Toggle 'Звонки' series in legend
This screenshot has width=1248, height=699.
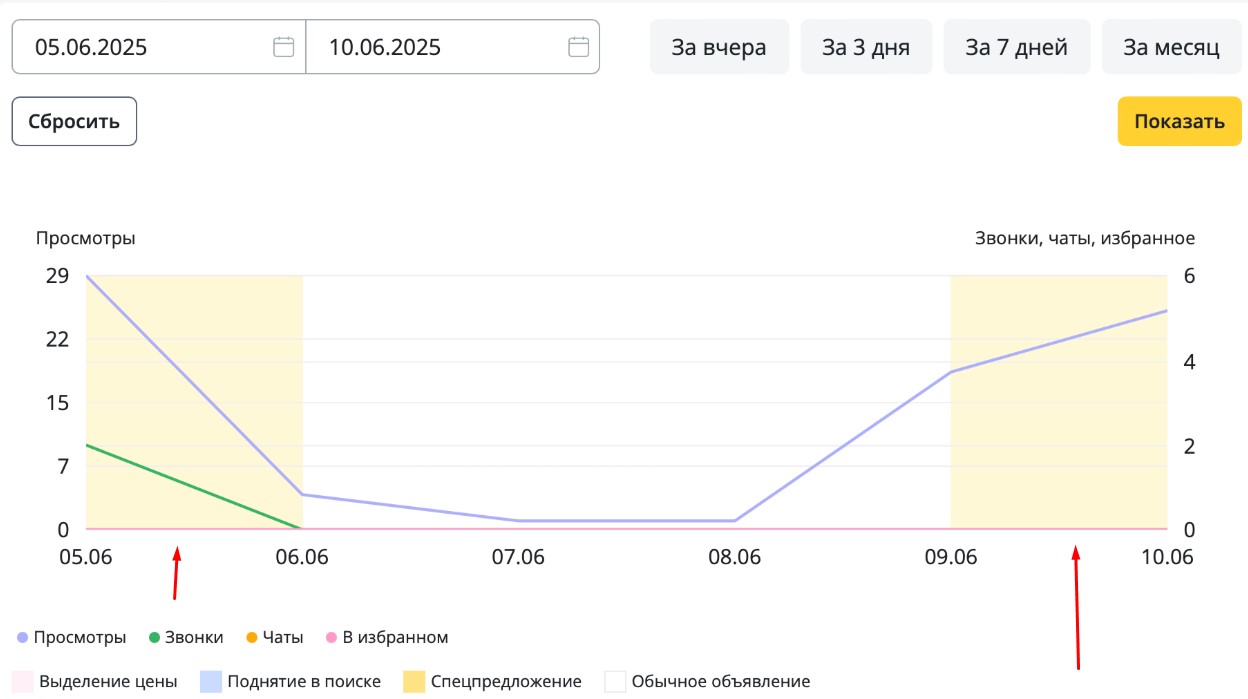pos(186,637)
